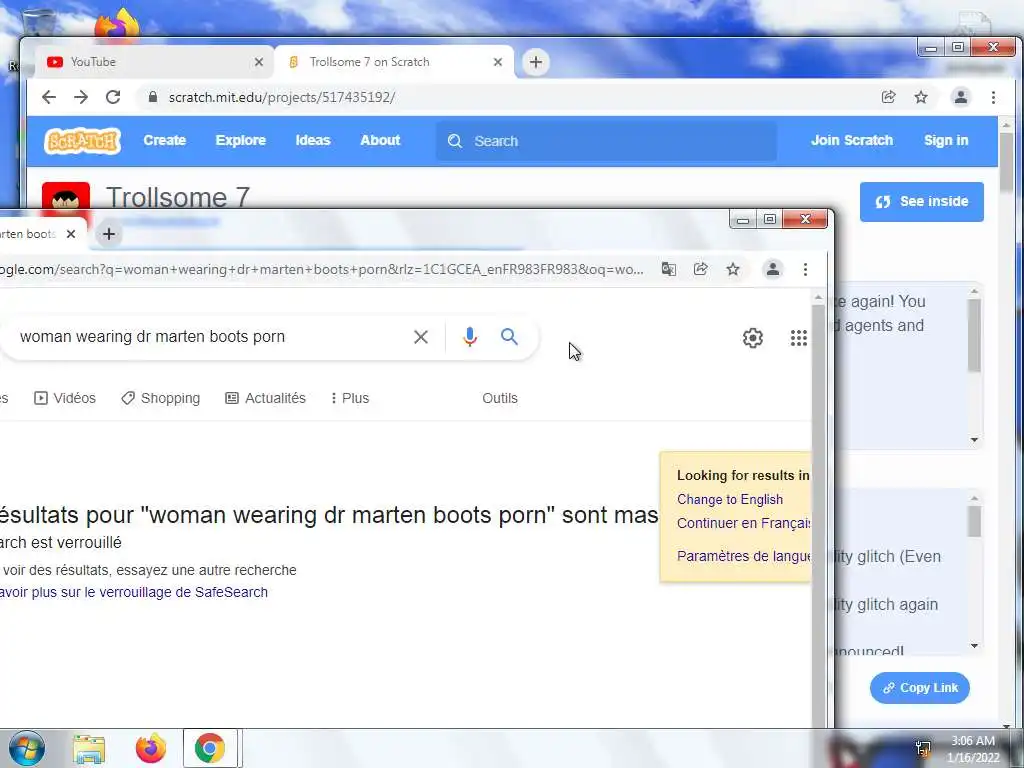Click Join Scratch
The width and height of the screenshot is (1024, 768).
point(852,140)
